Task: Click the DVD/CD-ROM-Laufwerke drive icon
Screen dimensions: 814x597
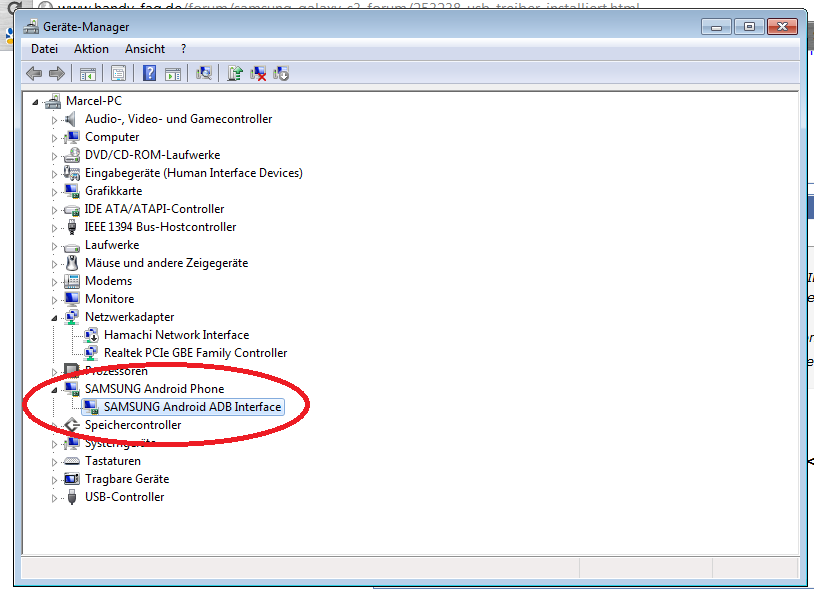Action: 72,155
